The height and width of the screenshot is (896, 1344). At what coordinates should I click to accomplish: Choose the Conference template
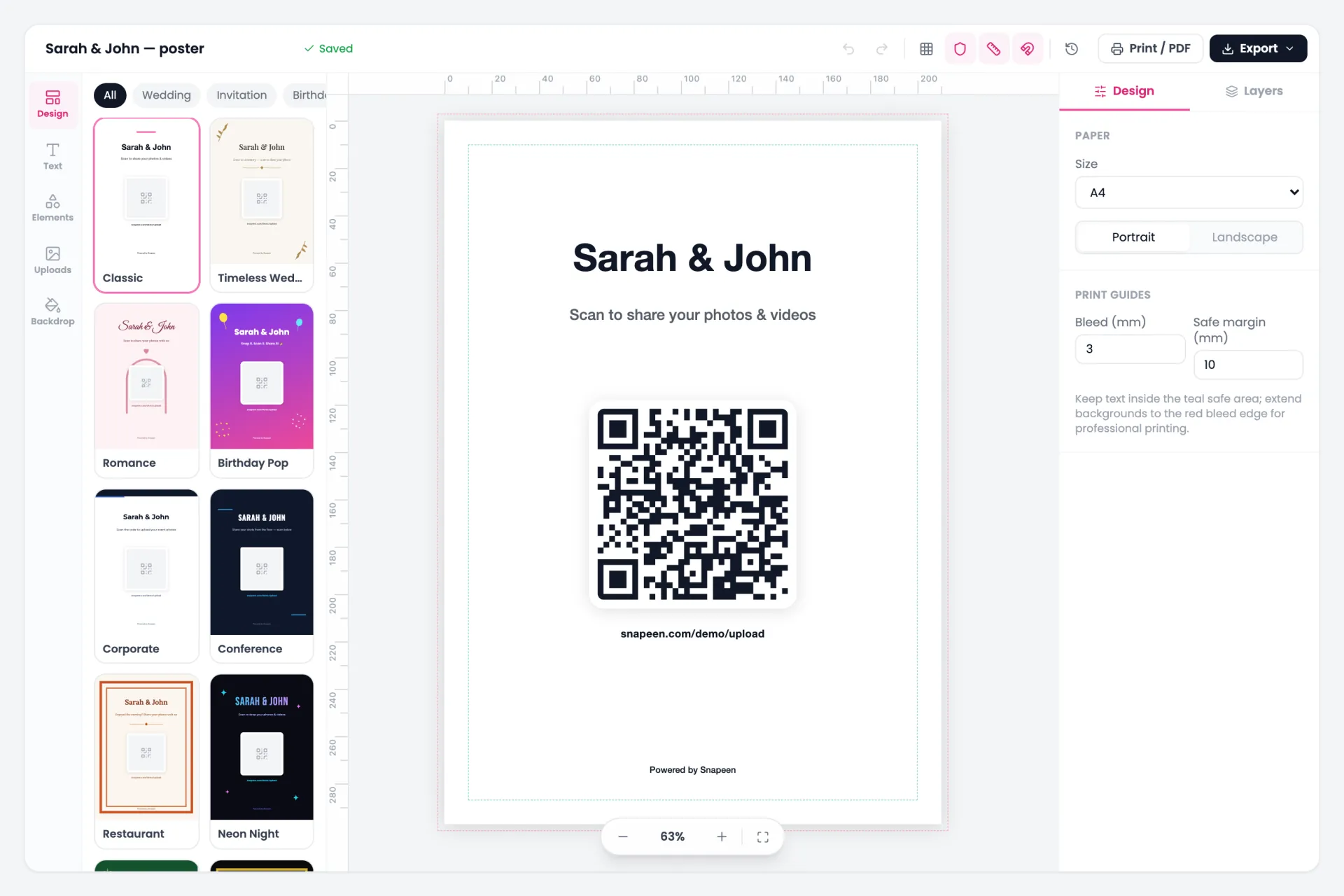pyautogui.click(x=262, y=575)
